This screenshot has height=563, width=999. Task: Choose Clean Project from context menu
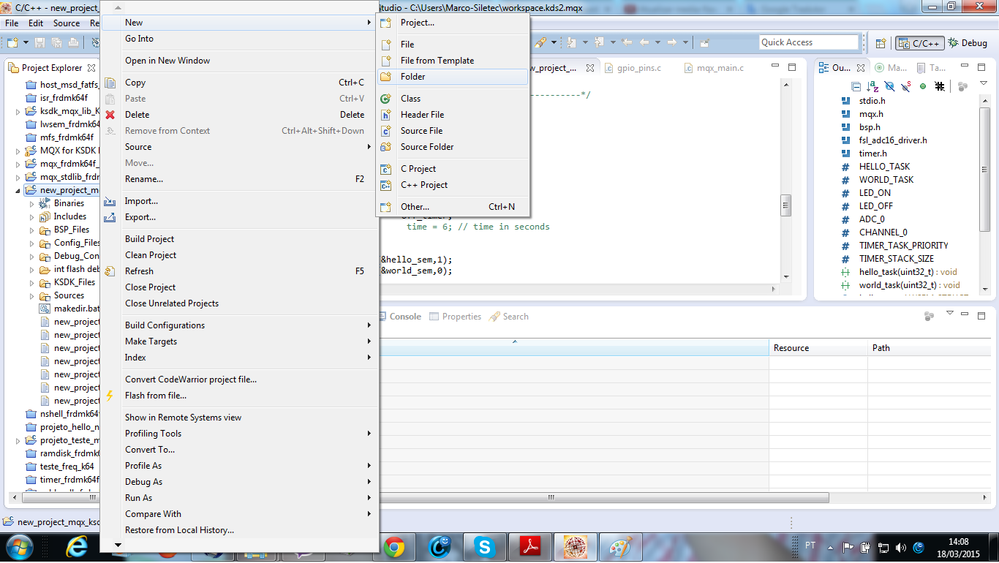pos(239,255)
